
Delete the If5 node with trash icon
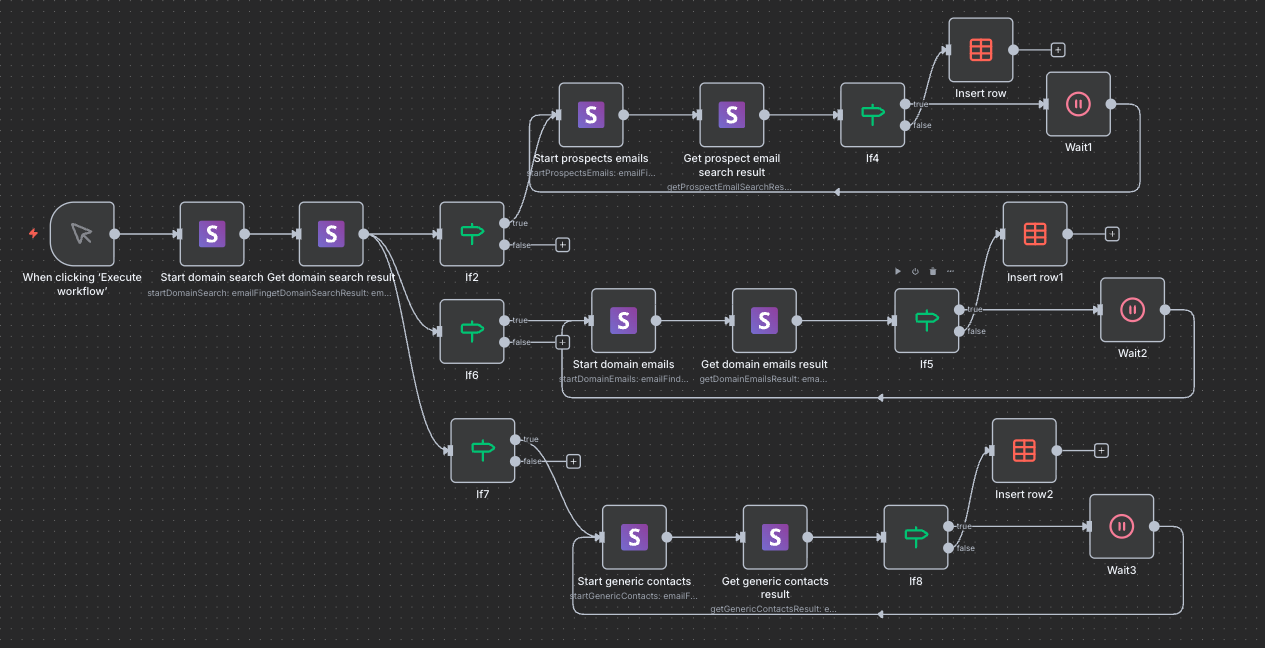[x=933, y=271]
